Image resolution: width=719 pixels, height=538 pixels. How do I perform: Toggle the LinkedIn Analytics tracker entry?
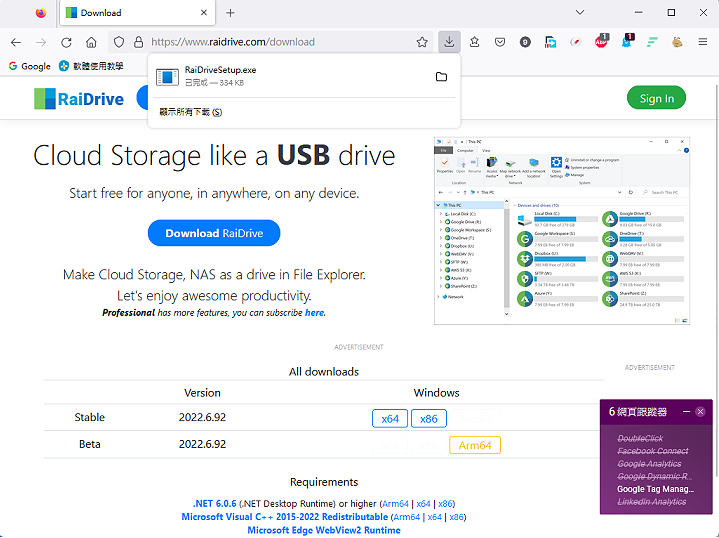(652, 502)
